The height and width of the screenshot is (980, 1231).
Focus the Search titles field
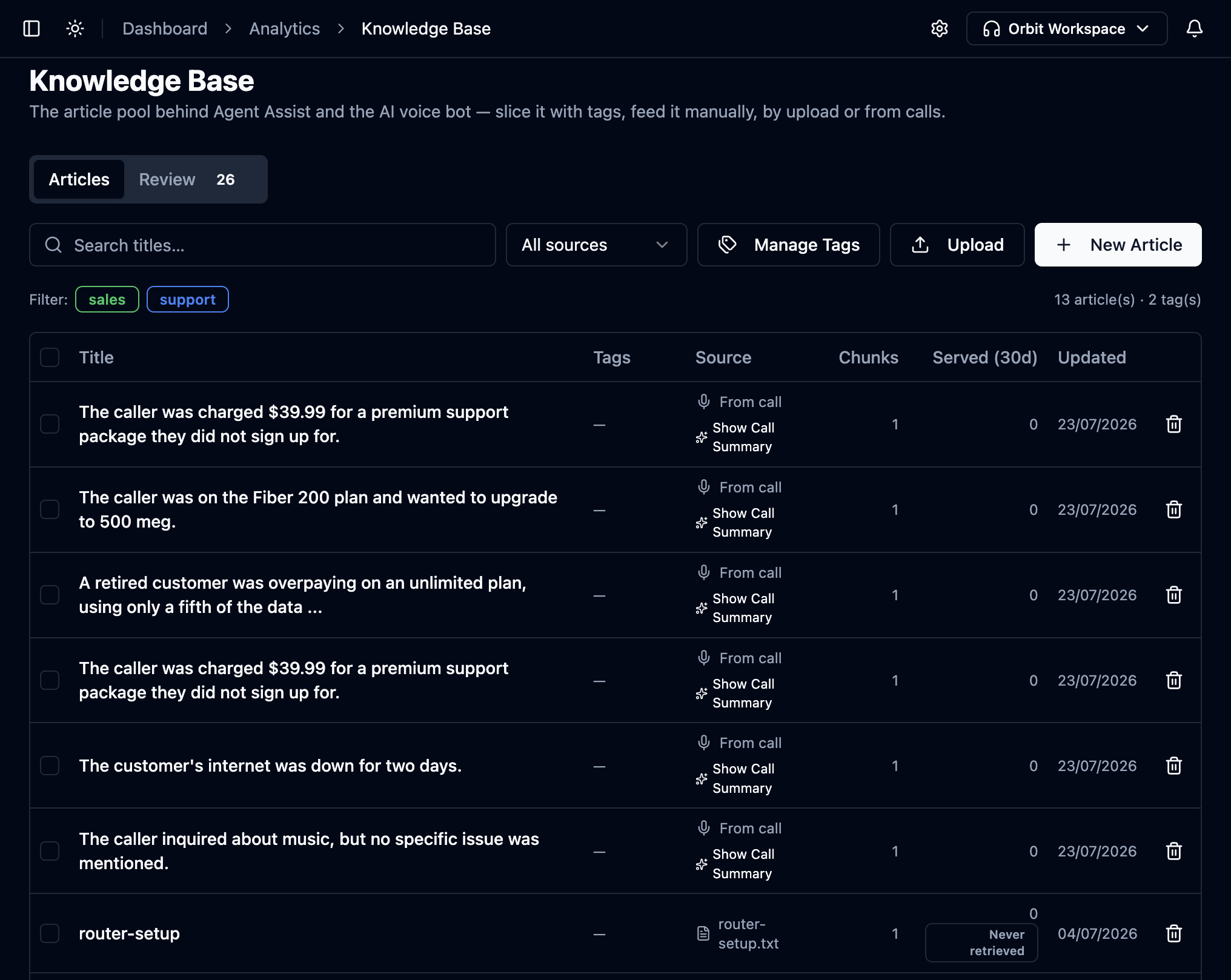tap(262, 245)
